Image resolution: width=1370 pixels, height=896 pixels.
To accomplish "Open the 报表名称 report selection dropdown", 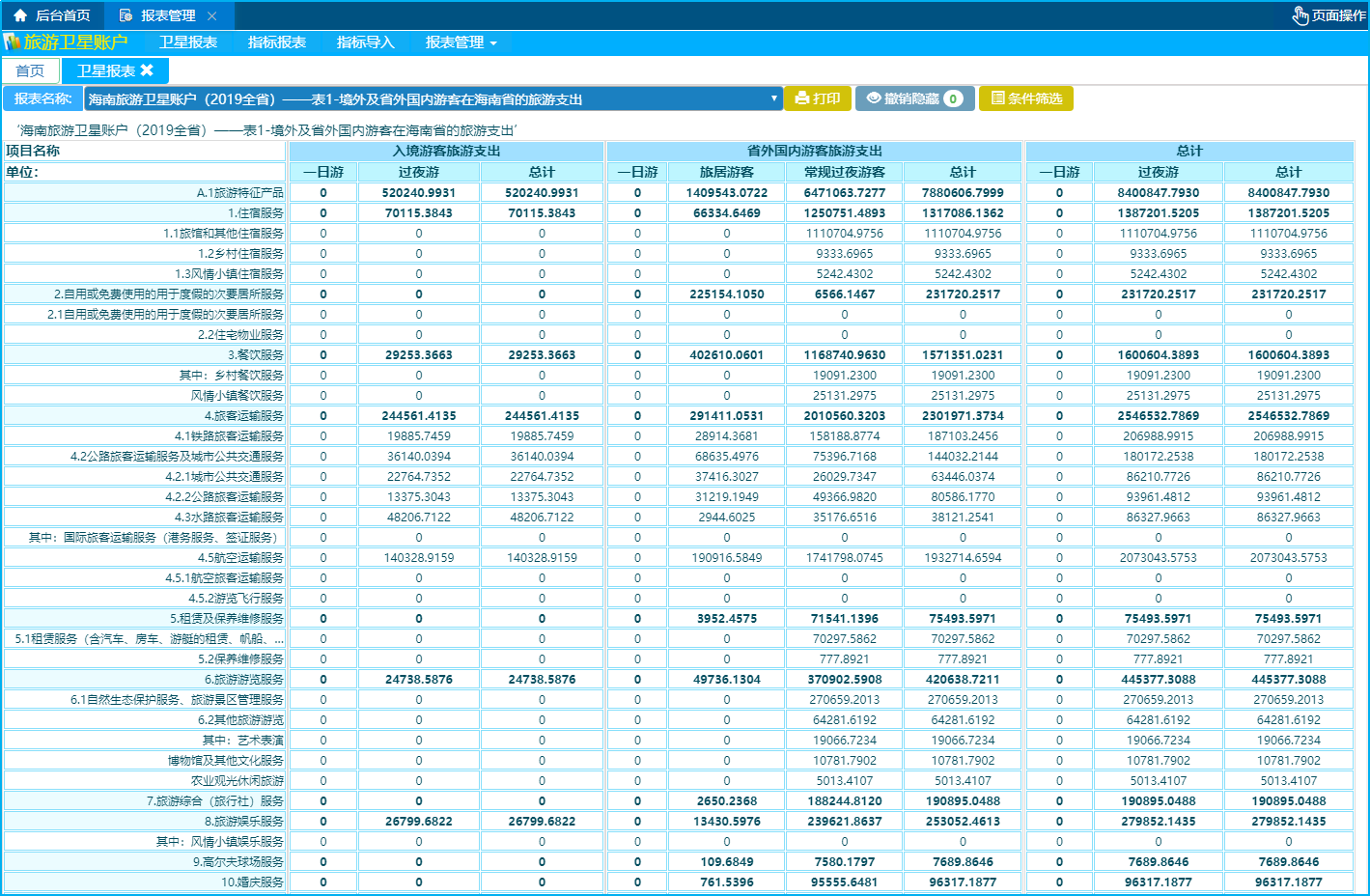I will pos(433,99).
